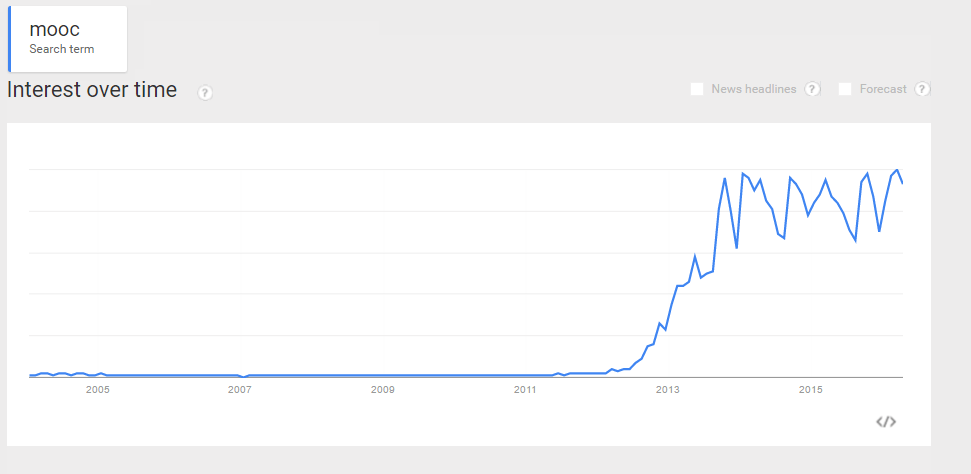
Task: Click the blue color bar beside mooc
Action: tap(9, 39)
